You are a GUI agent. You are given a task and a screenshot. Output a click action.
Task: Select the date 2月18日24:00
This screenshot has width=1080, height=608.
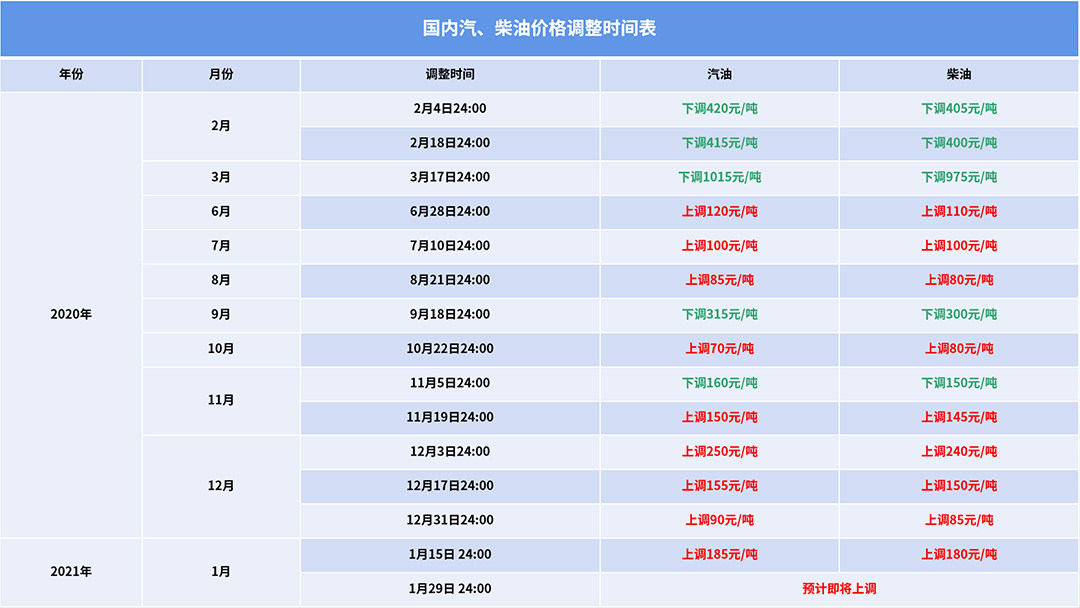tap(450, 143)
